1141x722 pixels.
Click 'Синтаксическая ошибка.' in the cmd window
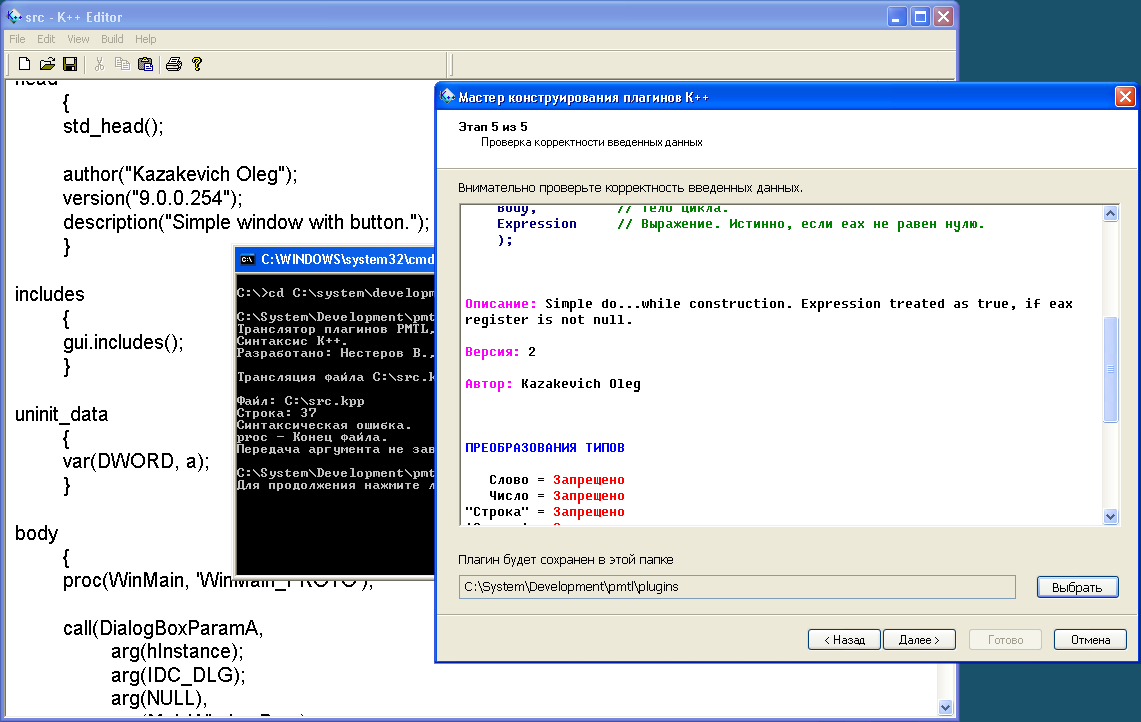point(324,425)
